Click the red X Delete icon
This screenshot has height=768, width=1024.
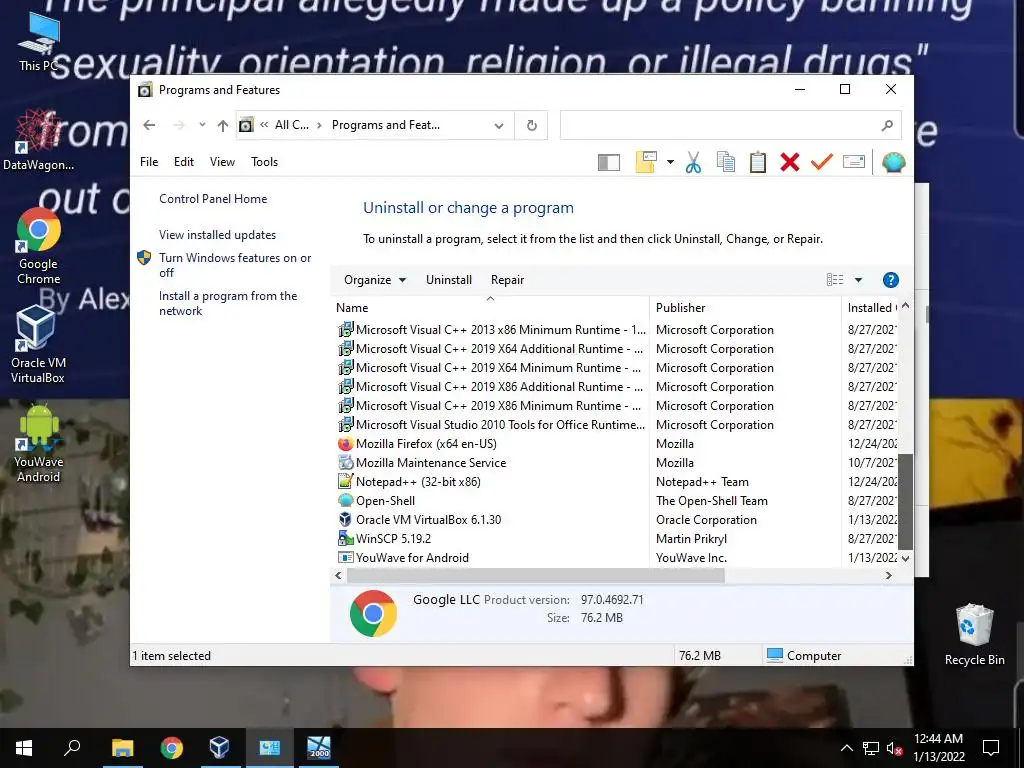tap(790, 162)
